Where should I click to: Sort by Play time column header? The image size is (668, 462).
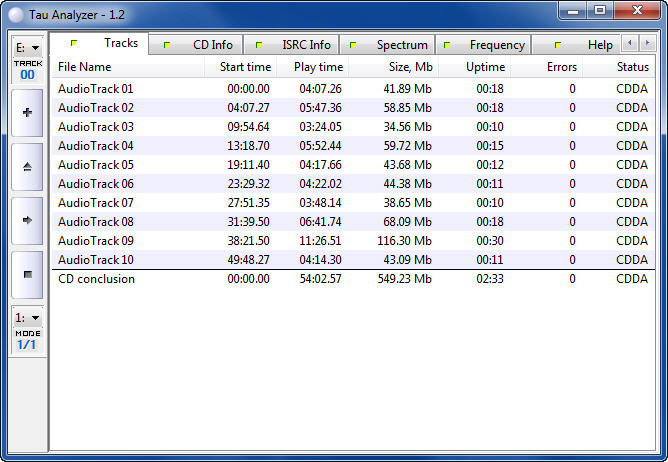318,67
